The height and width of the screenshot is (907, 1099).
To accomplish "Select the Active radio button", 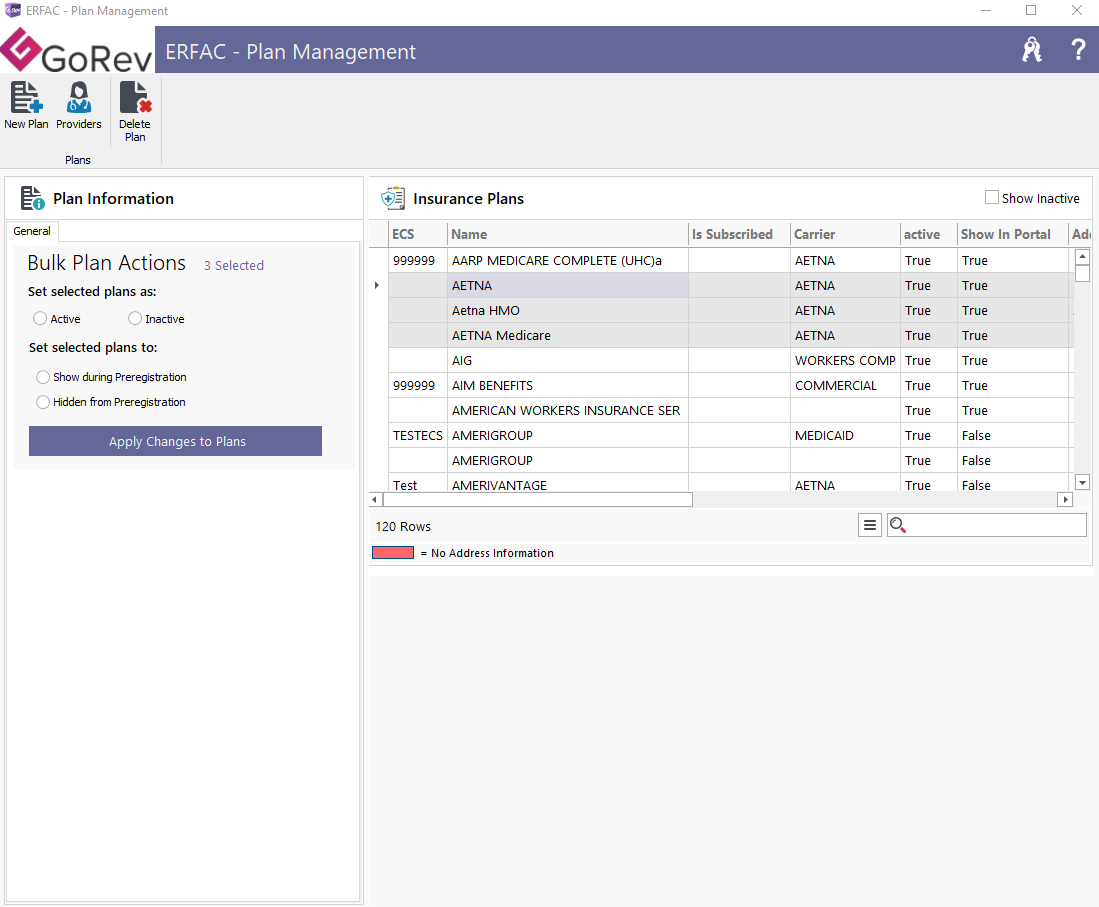I will (x=40, y=319).
